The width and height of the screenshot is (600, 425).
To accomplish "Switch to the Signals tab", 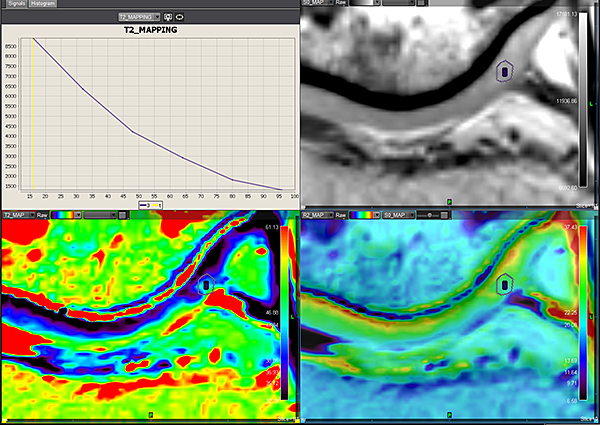I will [13, 5].
